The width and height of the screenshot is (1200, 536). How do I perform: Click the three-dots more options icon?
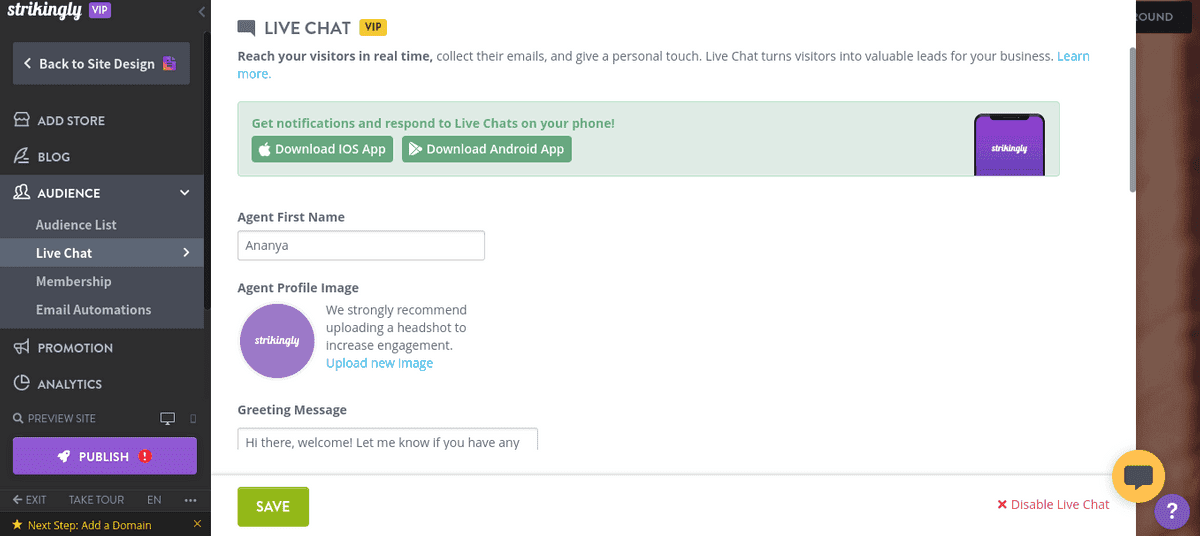pos(191,500)
